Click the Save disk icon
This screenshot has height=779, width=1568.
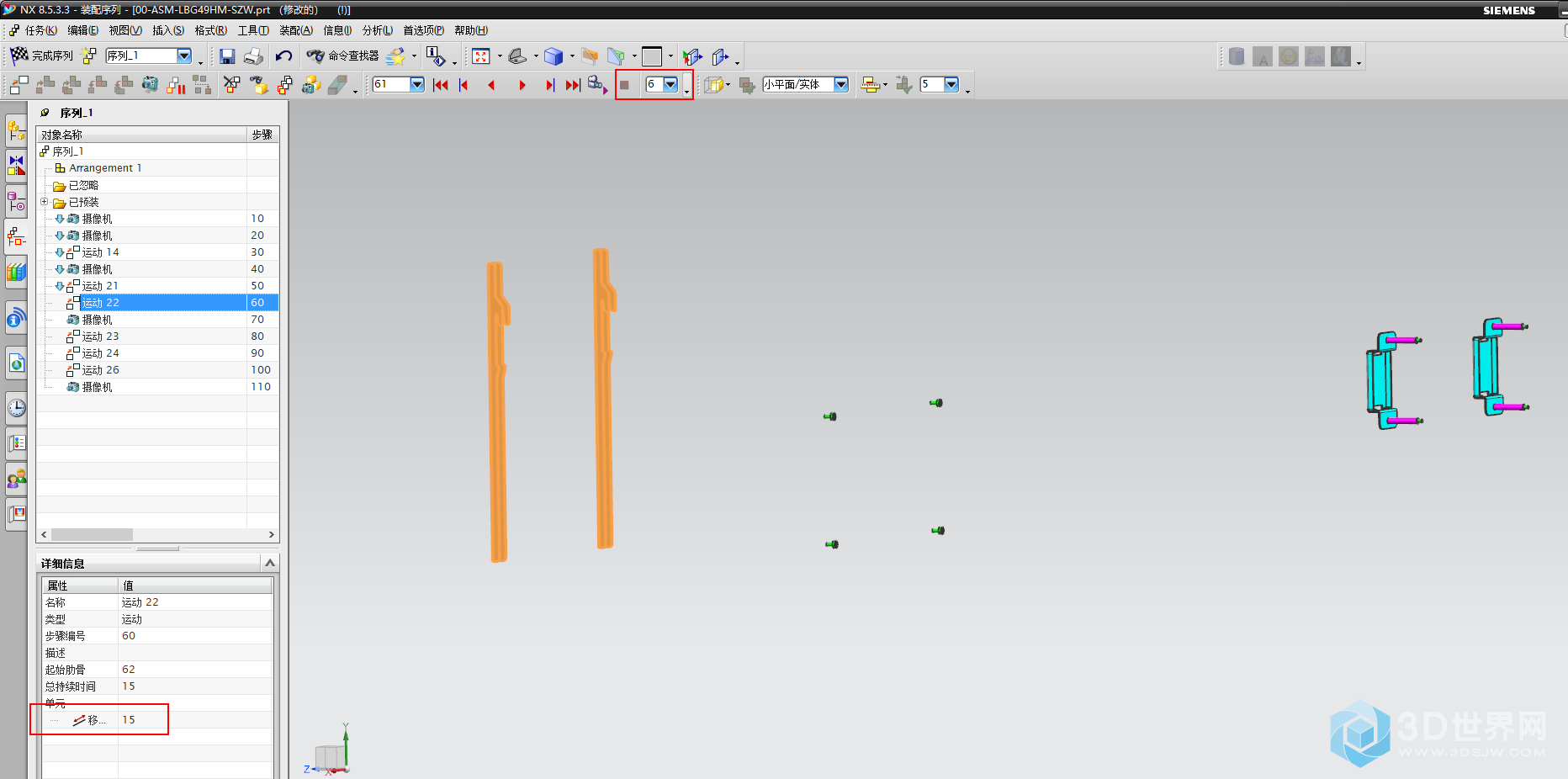pos(227,56)
